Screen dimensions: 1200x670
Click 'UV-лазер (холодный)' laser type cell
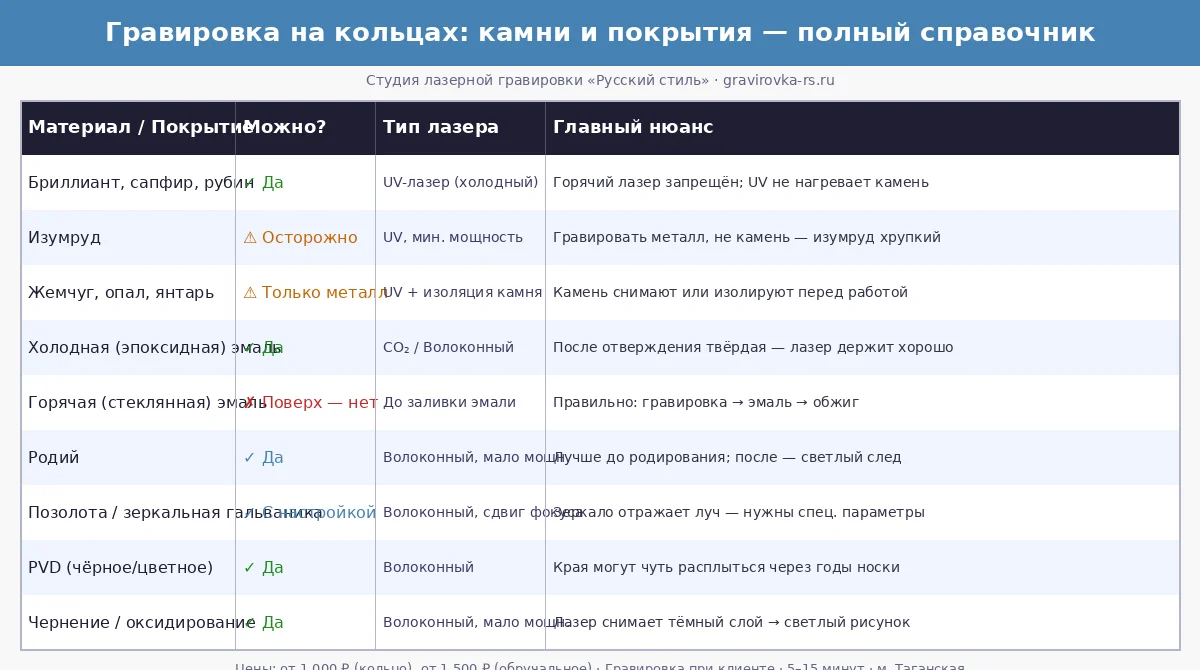coord(460,183)
